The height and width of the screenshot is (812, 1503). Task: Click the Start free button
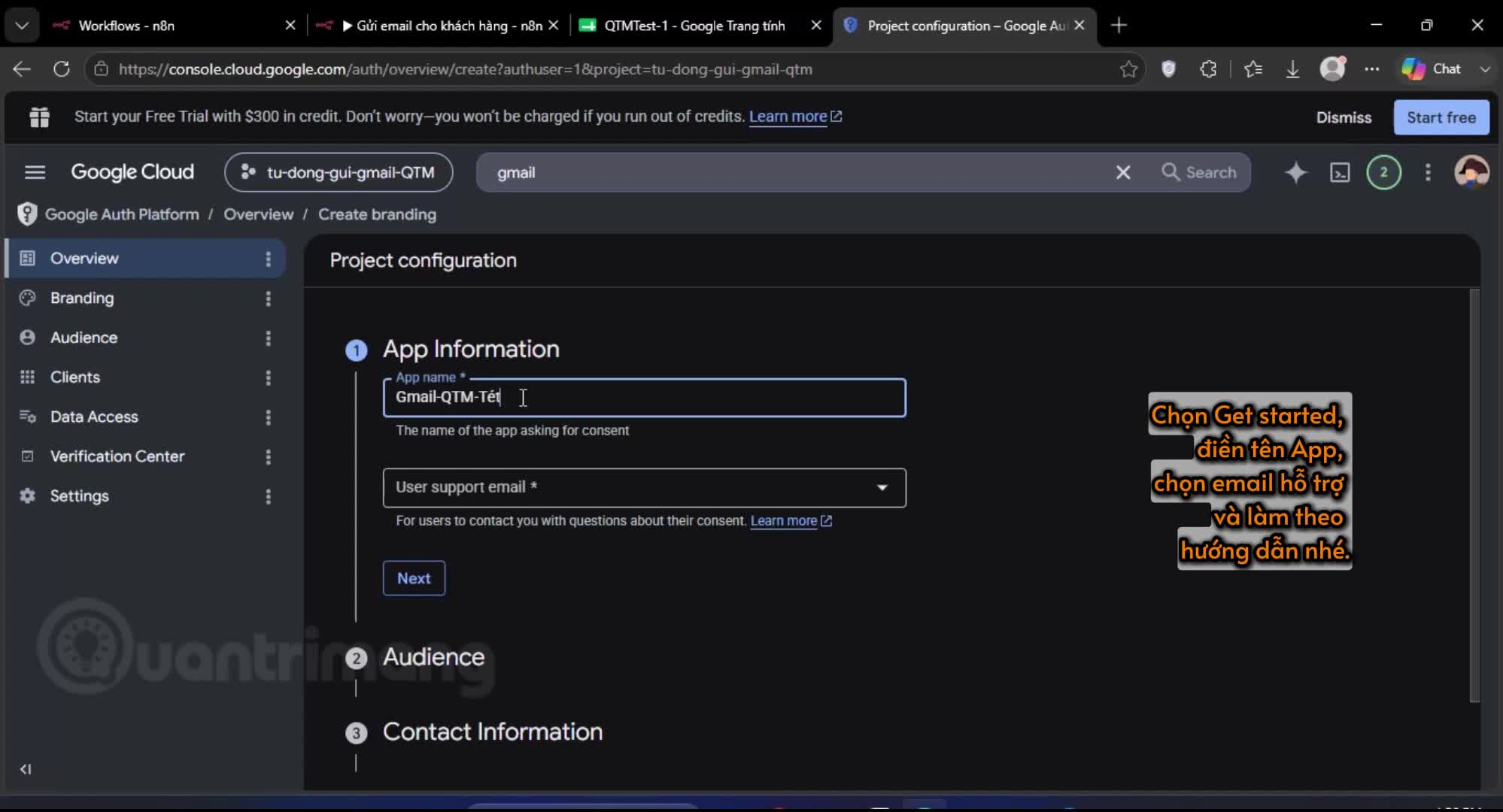(x=1441, y=117)
